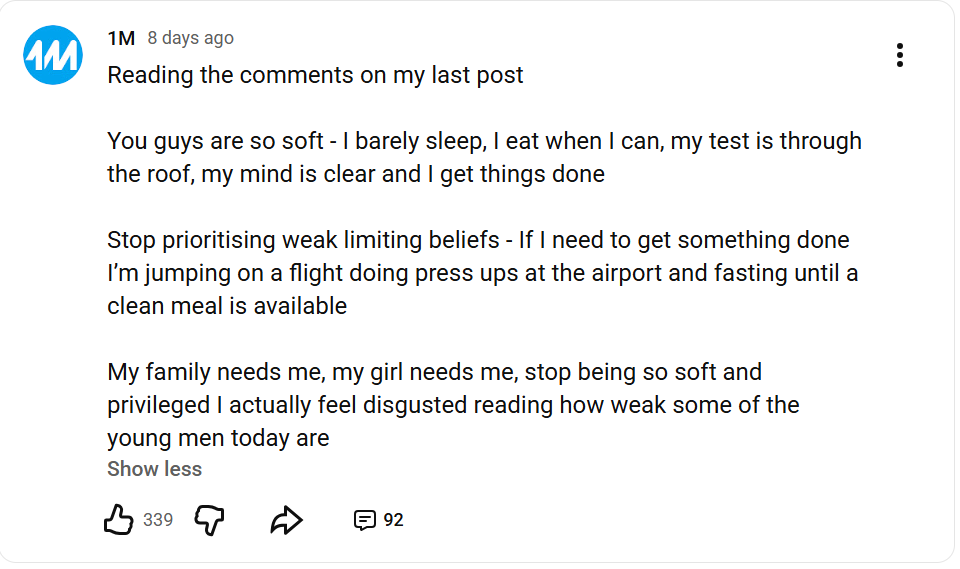Open the 1M channel name link
This screenshot has height=569, width=960.
pos(121,38)
